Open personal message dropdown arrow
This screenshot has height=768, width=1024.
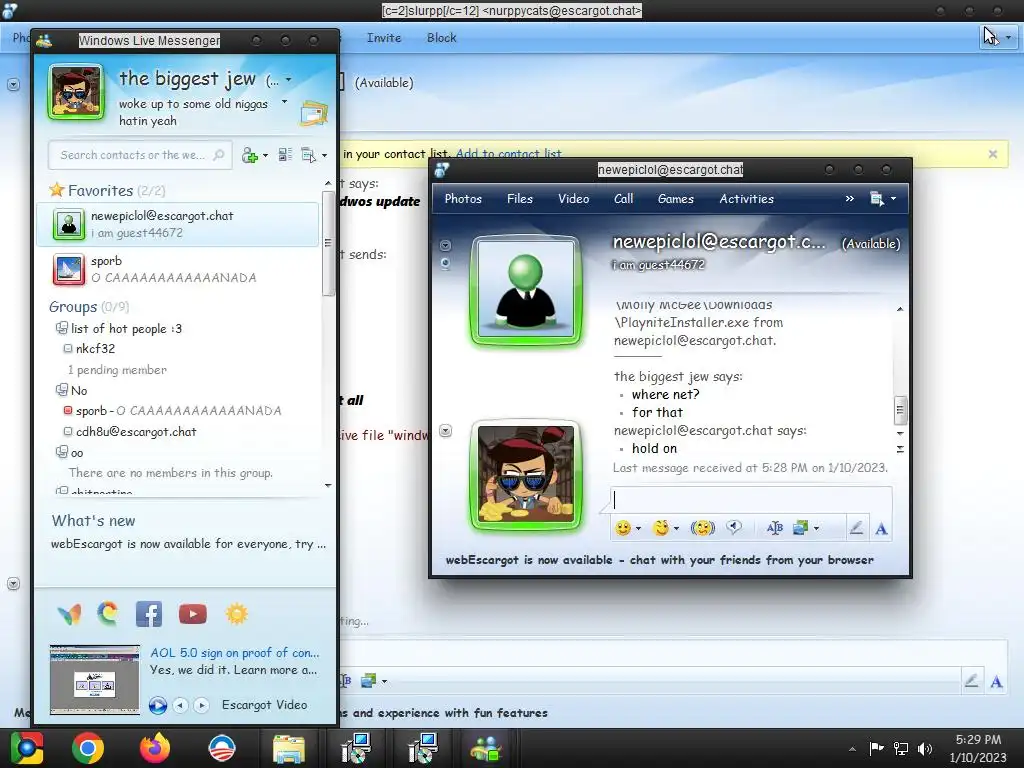284,102
